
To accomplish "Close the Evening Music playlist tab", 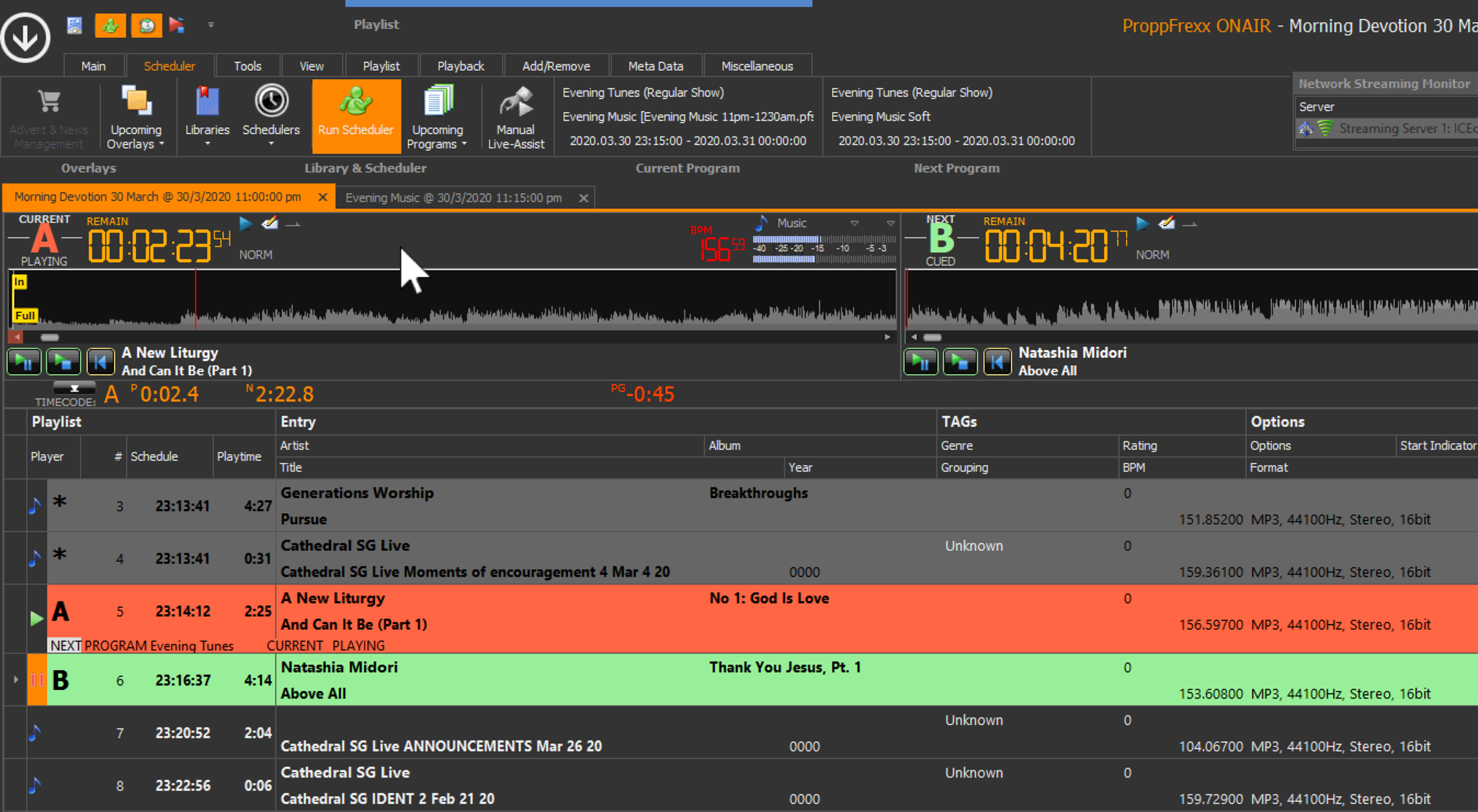I will click(583, 198).
